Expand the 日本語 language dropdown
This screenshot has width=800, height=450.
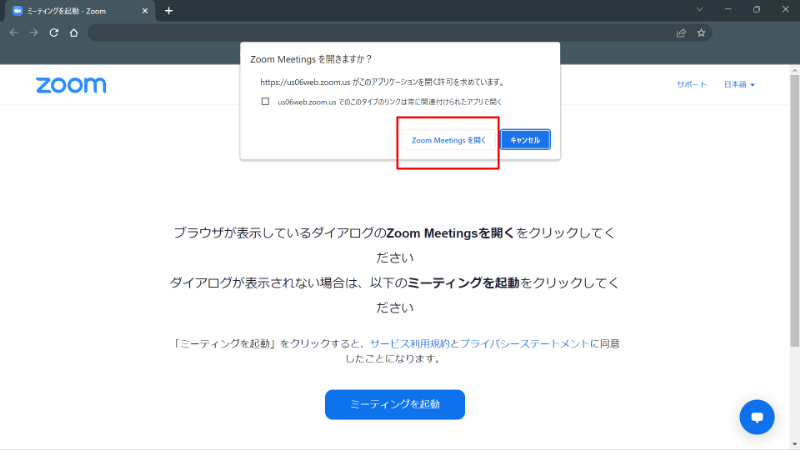tap(739, 85)
